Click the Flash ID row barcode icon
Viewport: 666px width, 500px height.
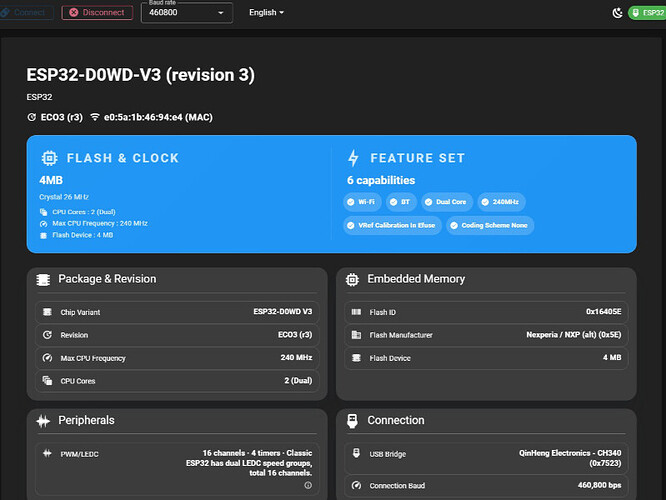pyautogui.click(x=356, y=312)
